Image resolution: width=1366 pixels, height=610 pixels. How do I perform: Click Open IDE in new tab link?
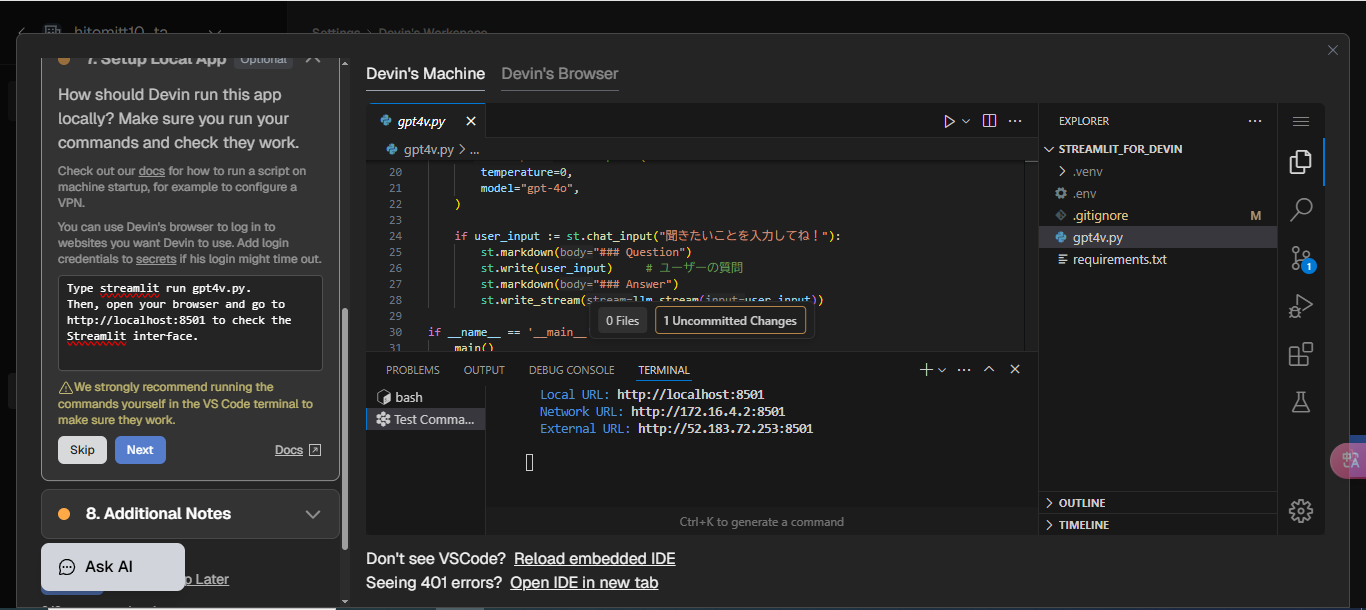(584, 583)
